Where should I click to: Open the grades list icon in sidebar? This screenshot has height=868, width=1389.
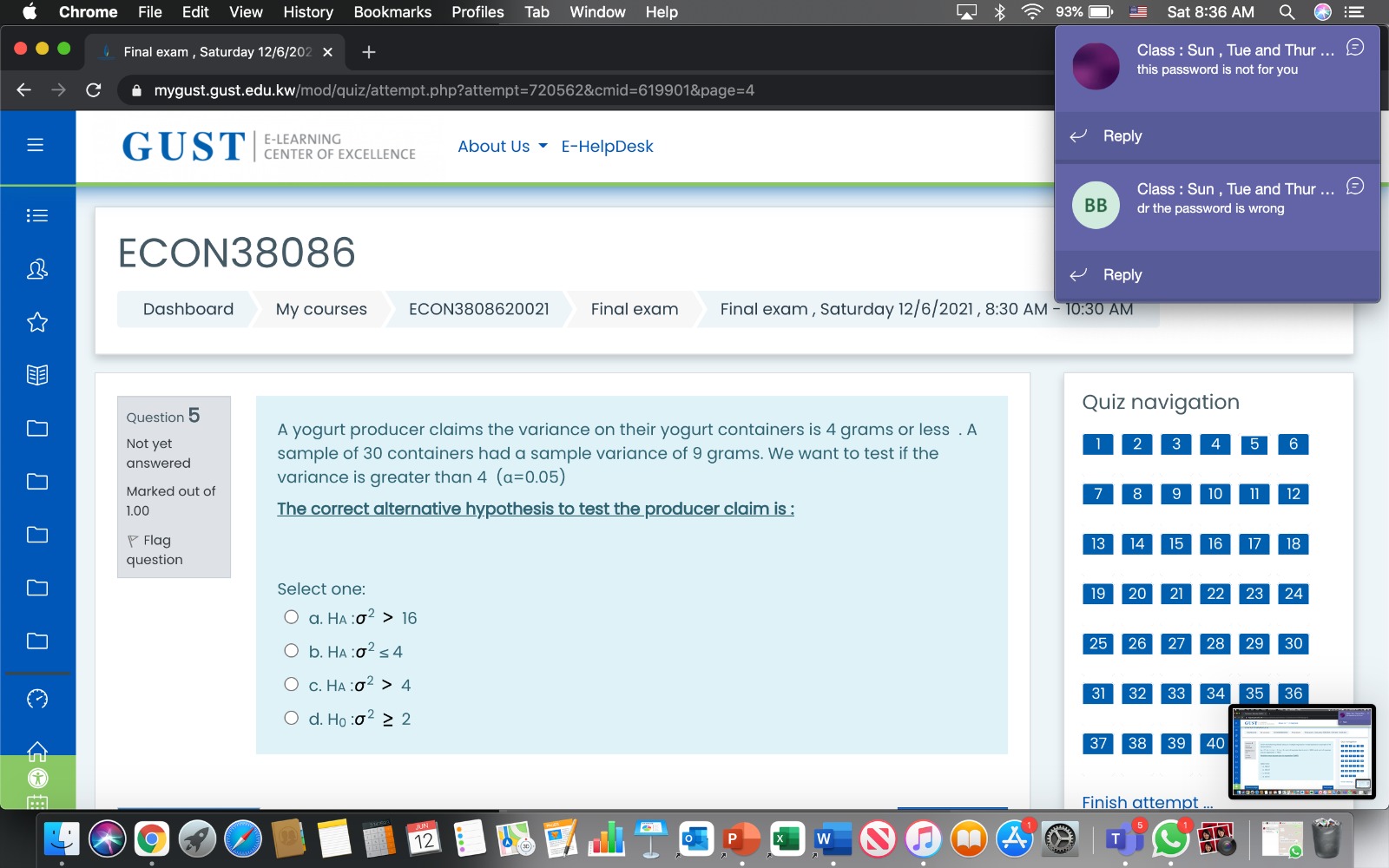pyautogui.click(x=37, y=215)
